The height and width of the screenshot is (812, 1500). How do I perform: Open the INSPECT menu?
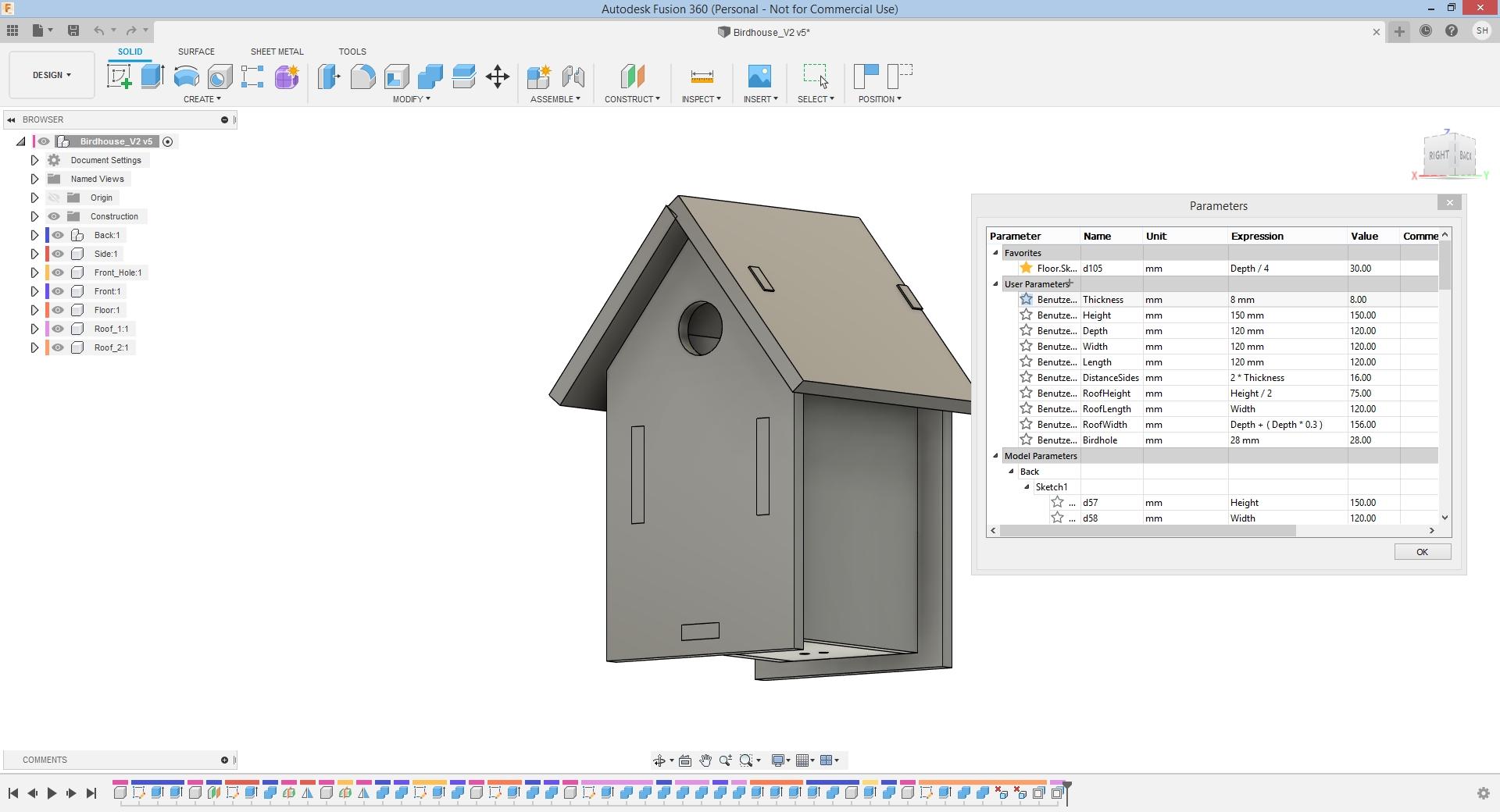(701, 99)
